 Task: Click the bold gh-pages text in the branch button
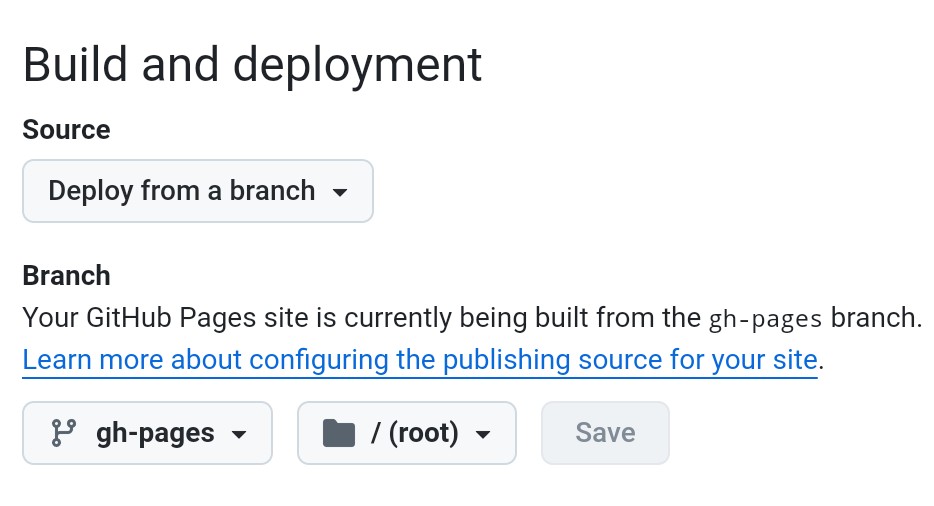tap(155, 433)
